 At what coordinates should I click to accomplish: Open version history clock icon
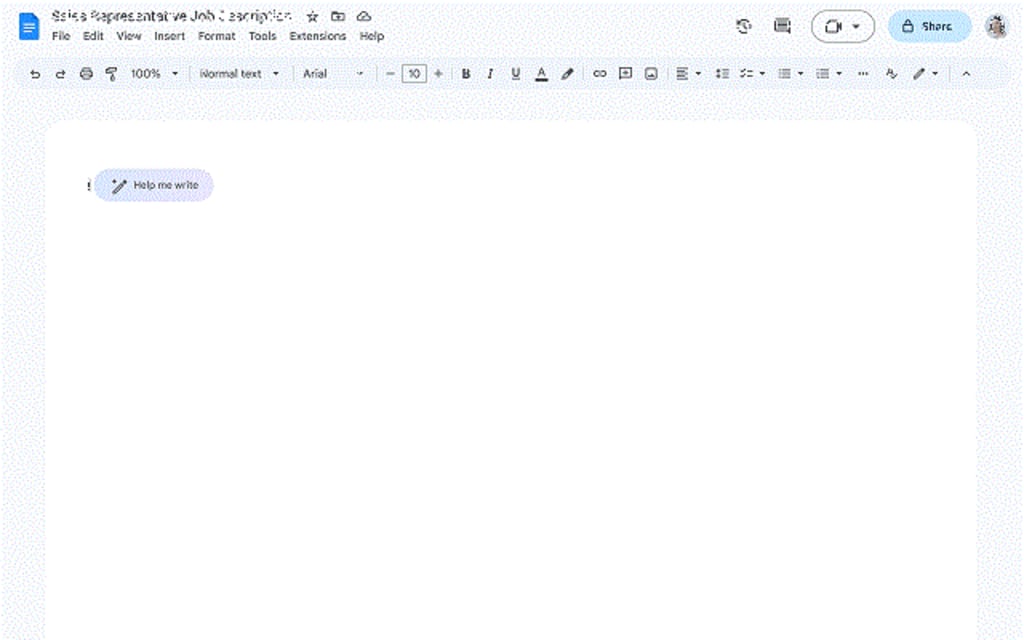click(x=743, y=26)
